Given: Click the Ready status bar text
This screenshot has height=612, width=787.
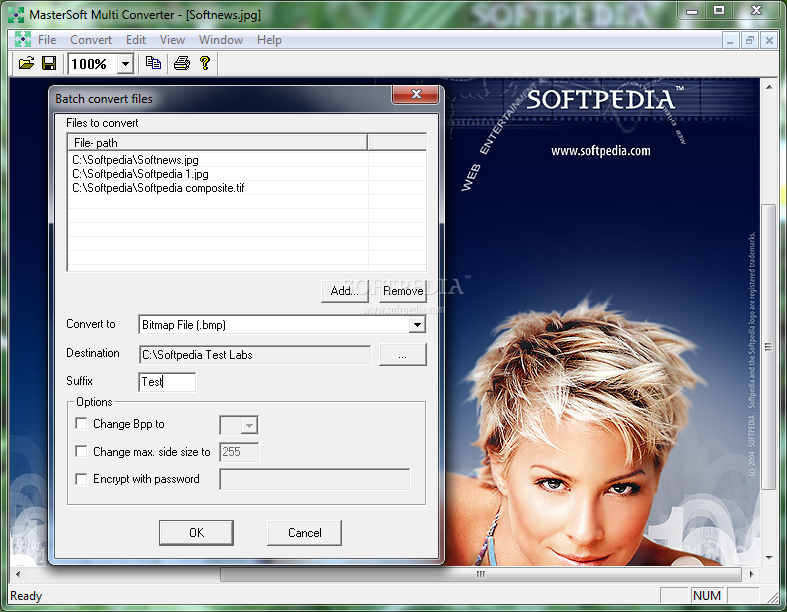Looking at the screenshot, I should (26, 596).
